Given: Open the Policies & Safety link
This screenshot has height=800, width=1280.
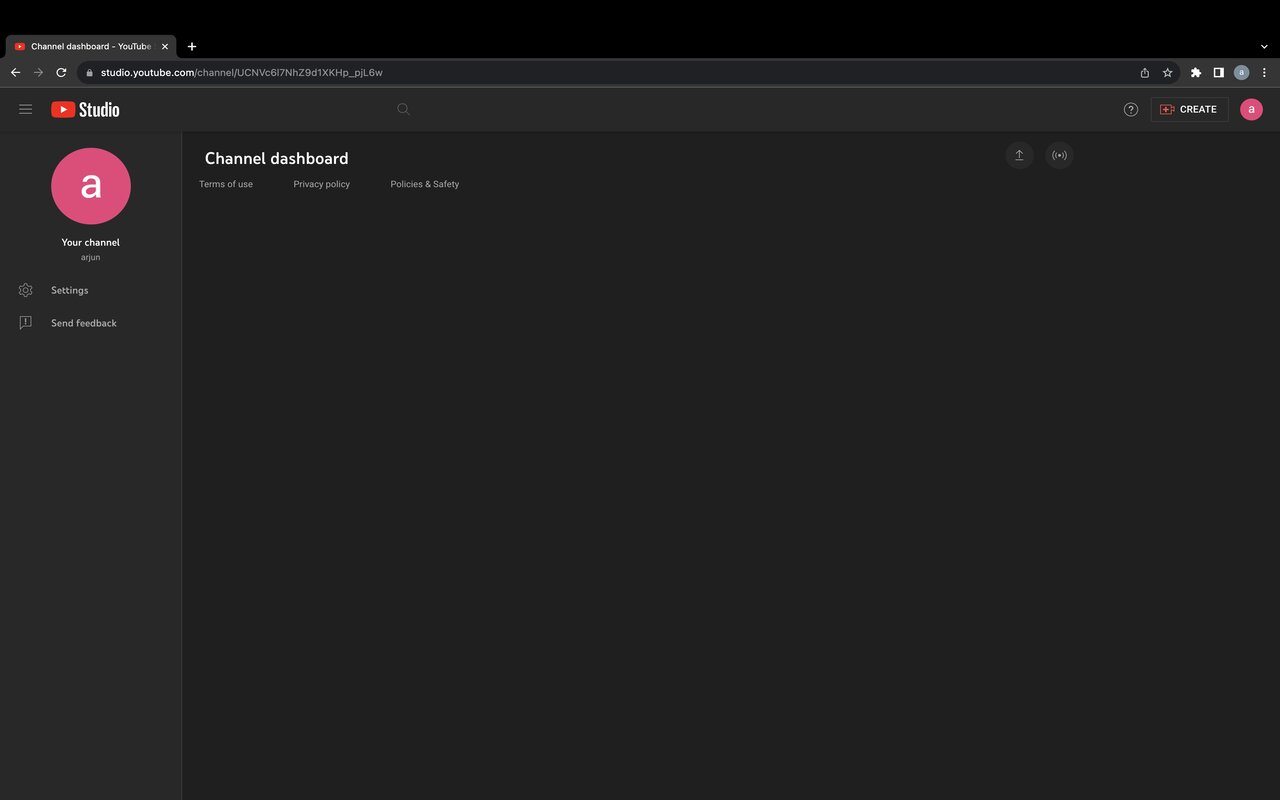Looking at the screenshot, I should click(424, 184).
